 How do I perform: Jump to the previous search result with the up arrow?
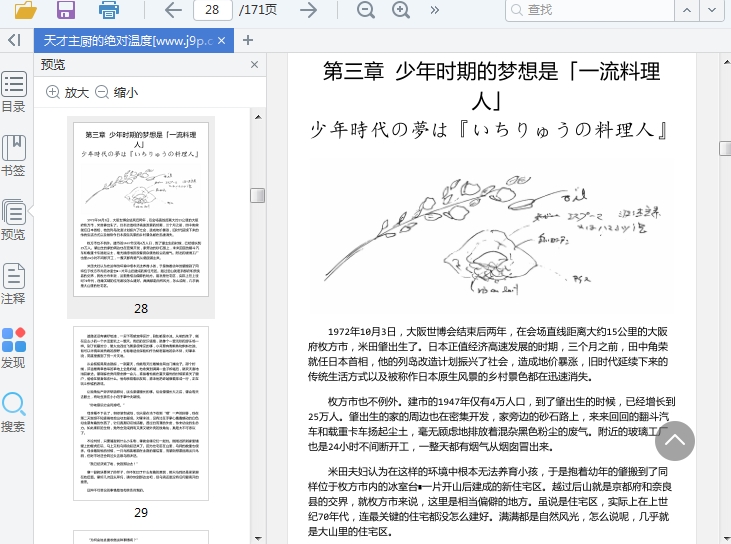click(687, 10)
